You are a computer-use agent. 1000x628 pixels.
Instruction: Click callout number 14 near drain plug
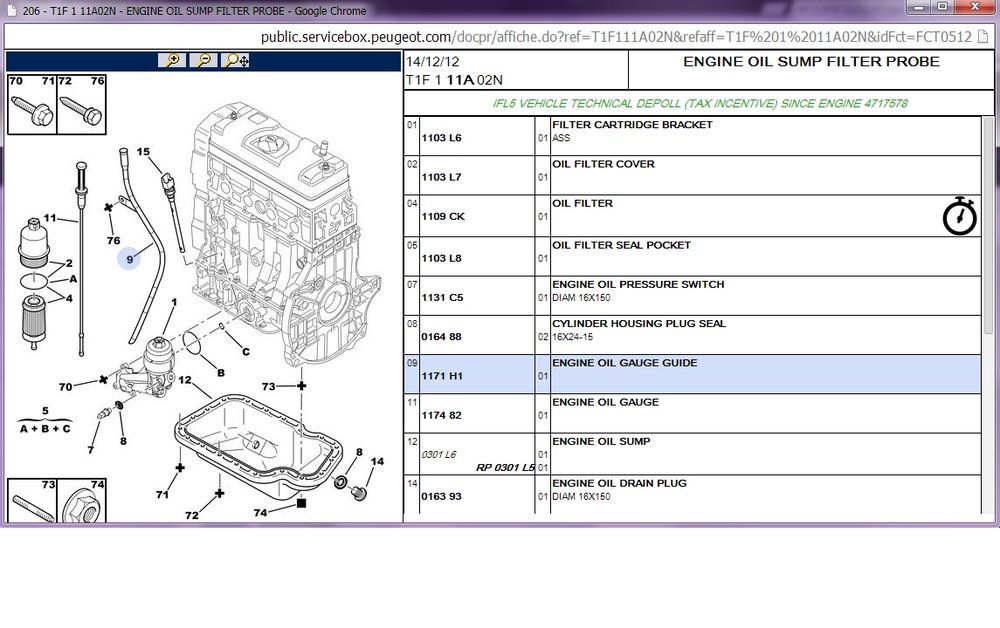pos(378,461)
